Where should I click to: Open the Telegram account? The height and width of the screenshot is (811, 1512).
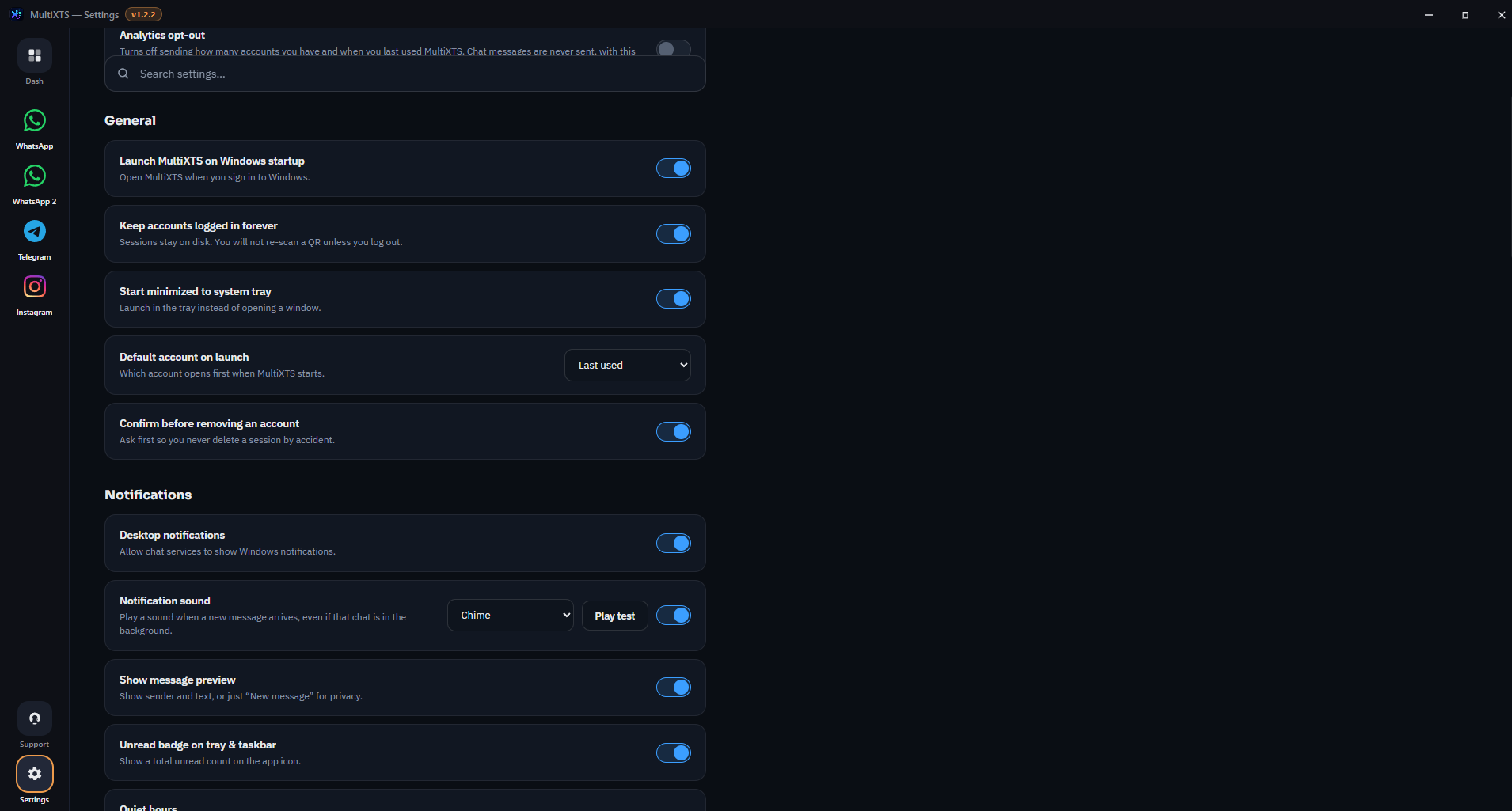(35, 232)
